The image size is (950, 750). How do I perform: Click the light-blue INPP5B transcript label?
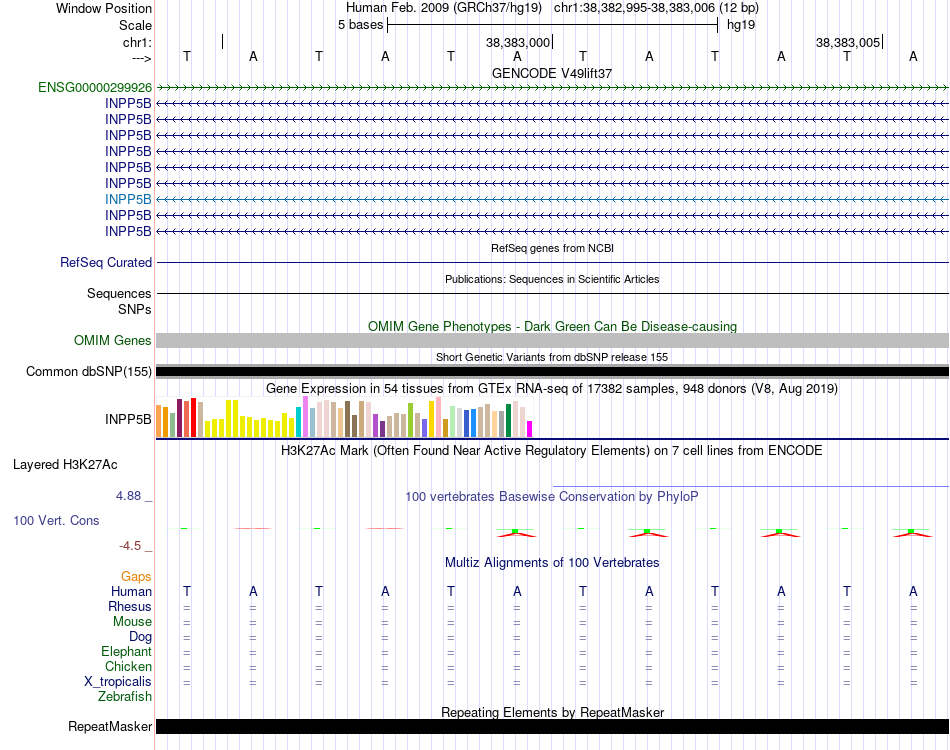128,199
